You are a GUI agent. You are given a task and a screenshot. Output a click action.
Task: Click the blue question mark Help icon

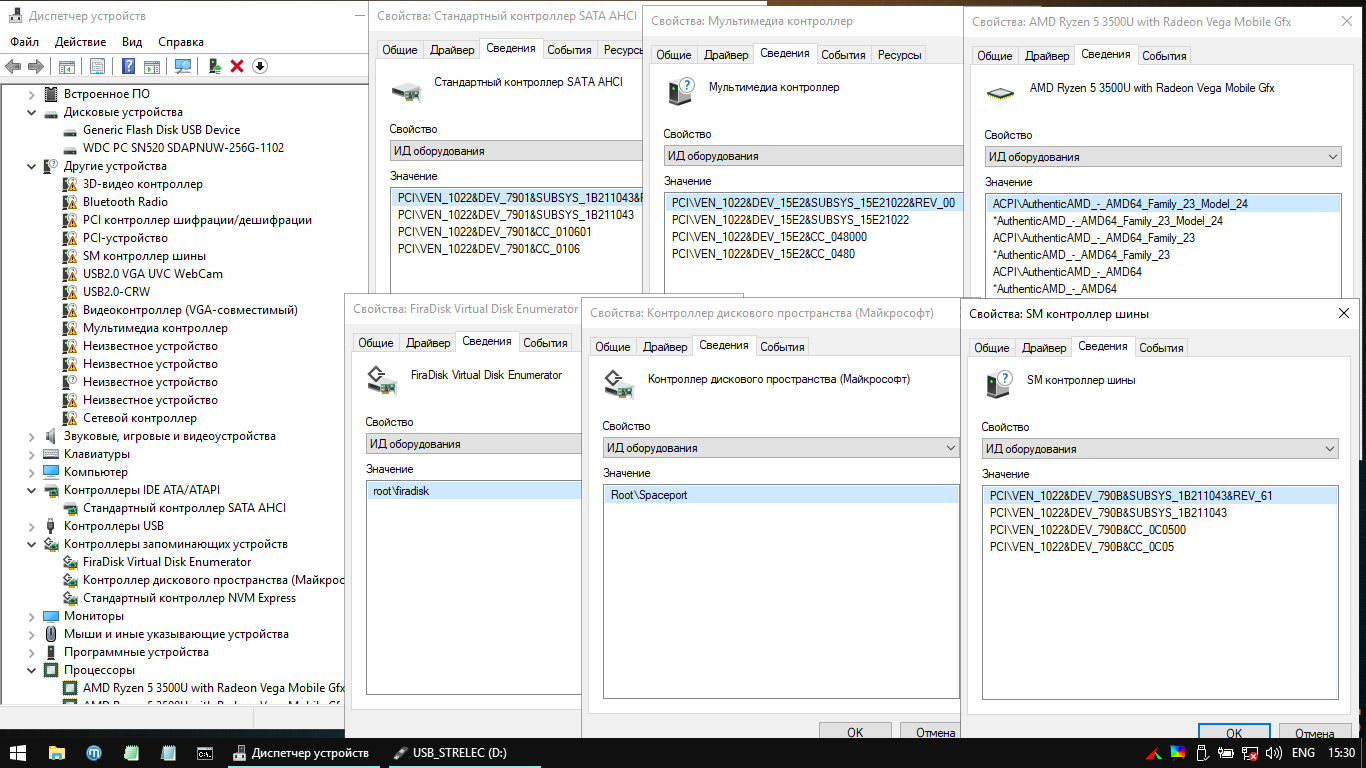pos(128,66)
